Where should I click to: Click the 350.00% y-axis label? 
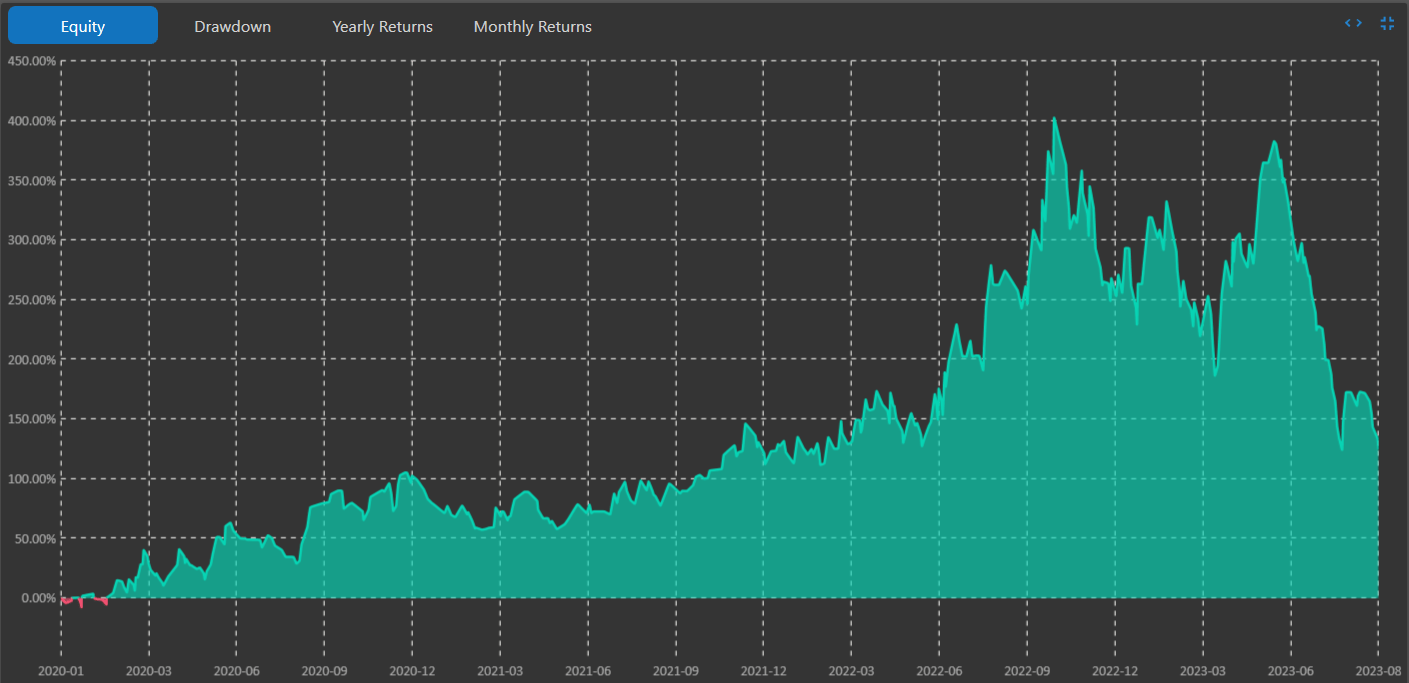coord(32,181)
